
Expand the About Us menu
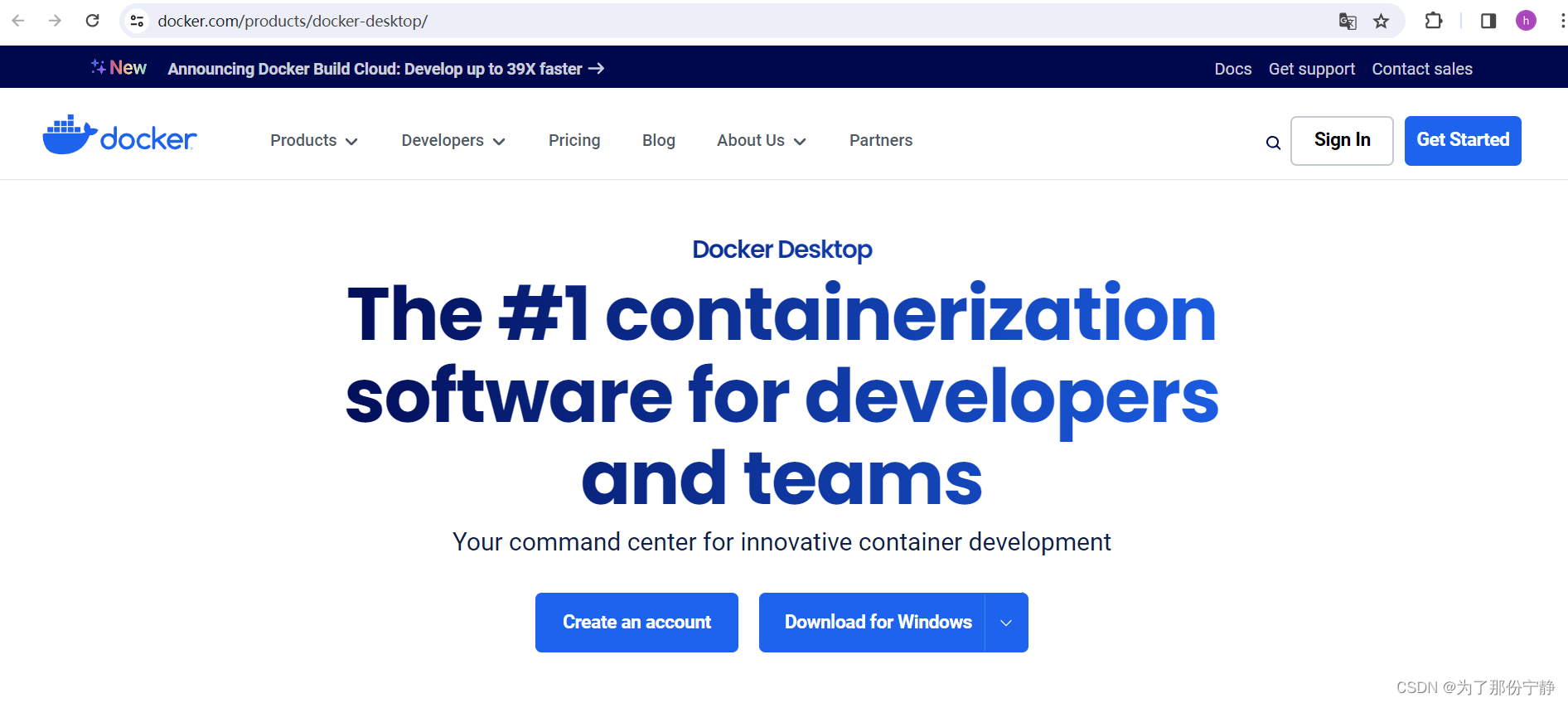(761, 141)
